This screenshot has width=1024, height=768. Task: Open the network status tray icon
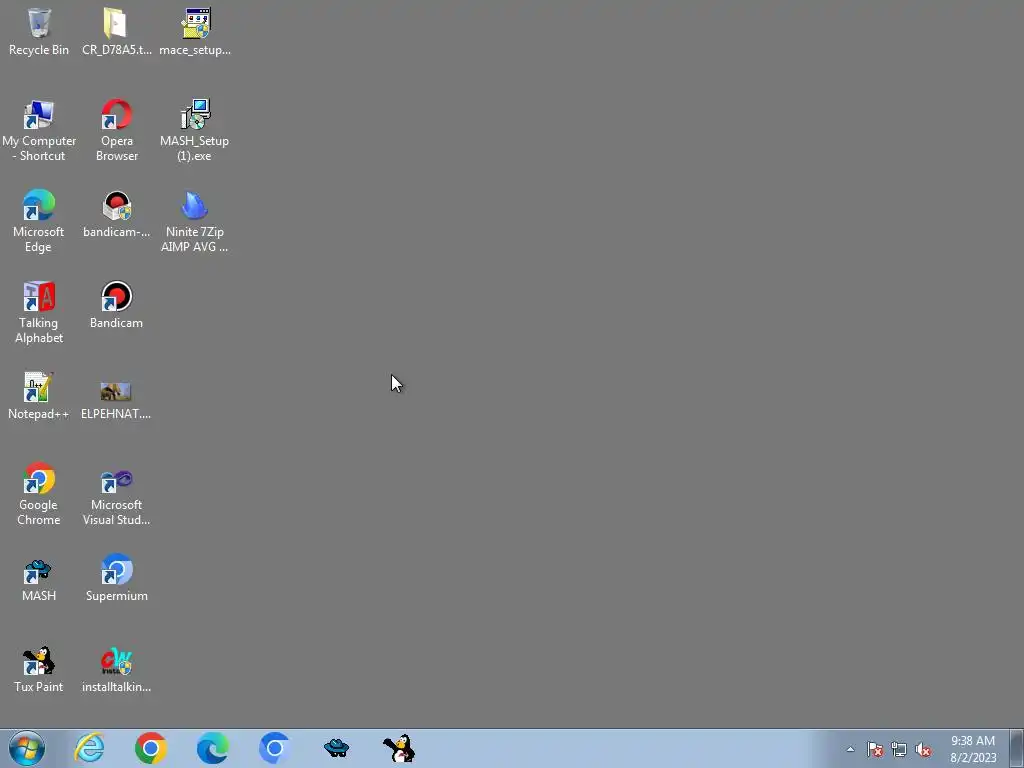(x=899, y=749)
